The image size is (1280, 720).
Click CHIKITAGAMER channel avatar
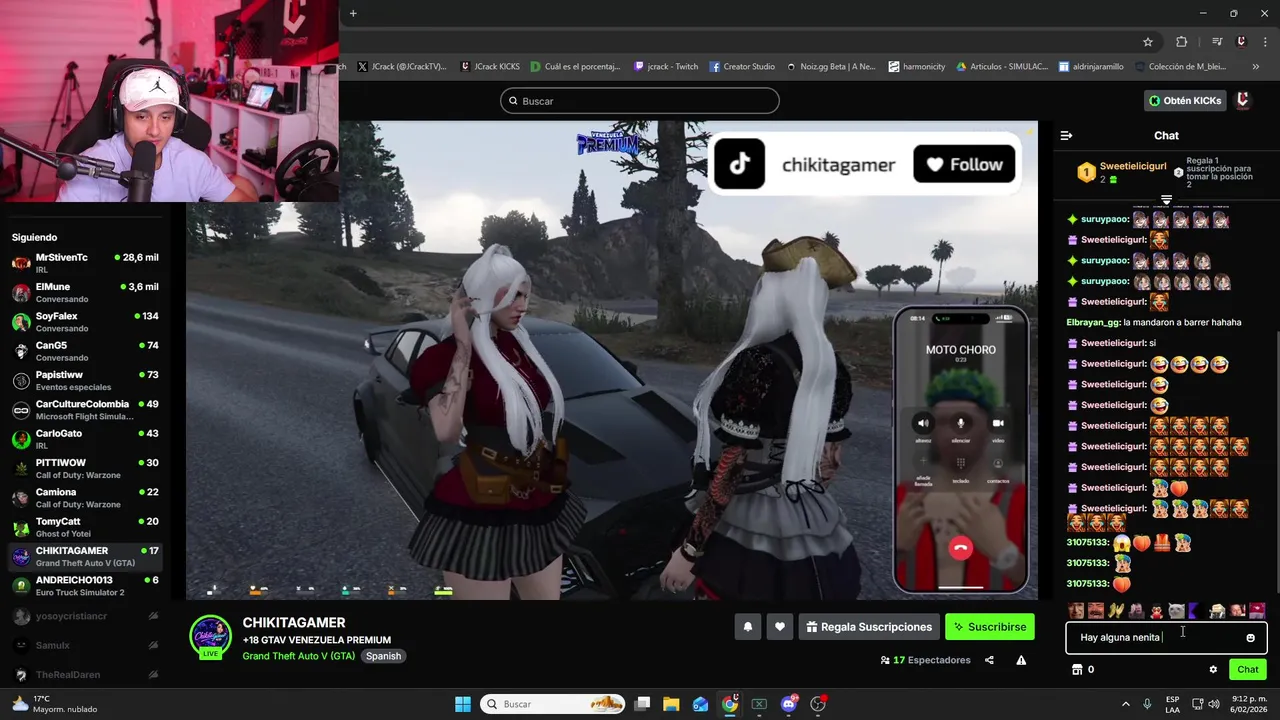click(x=210, y=637)
